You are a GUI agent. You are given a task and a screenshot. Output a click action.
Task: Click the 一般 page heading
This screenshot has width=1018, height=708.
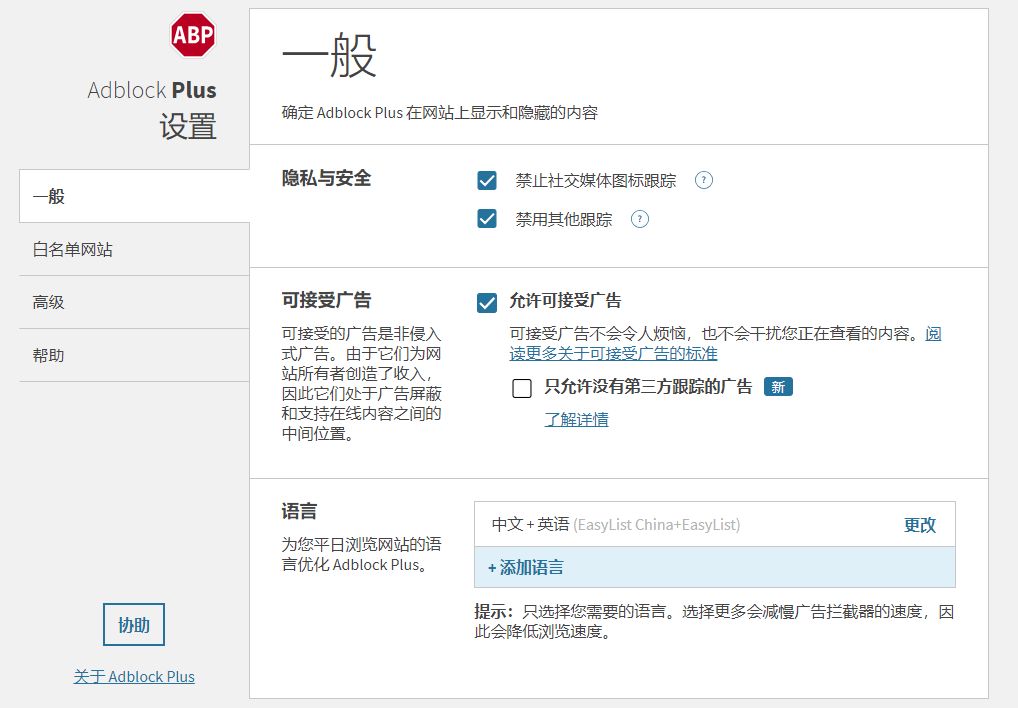(x=329, y=56)
